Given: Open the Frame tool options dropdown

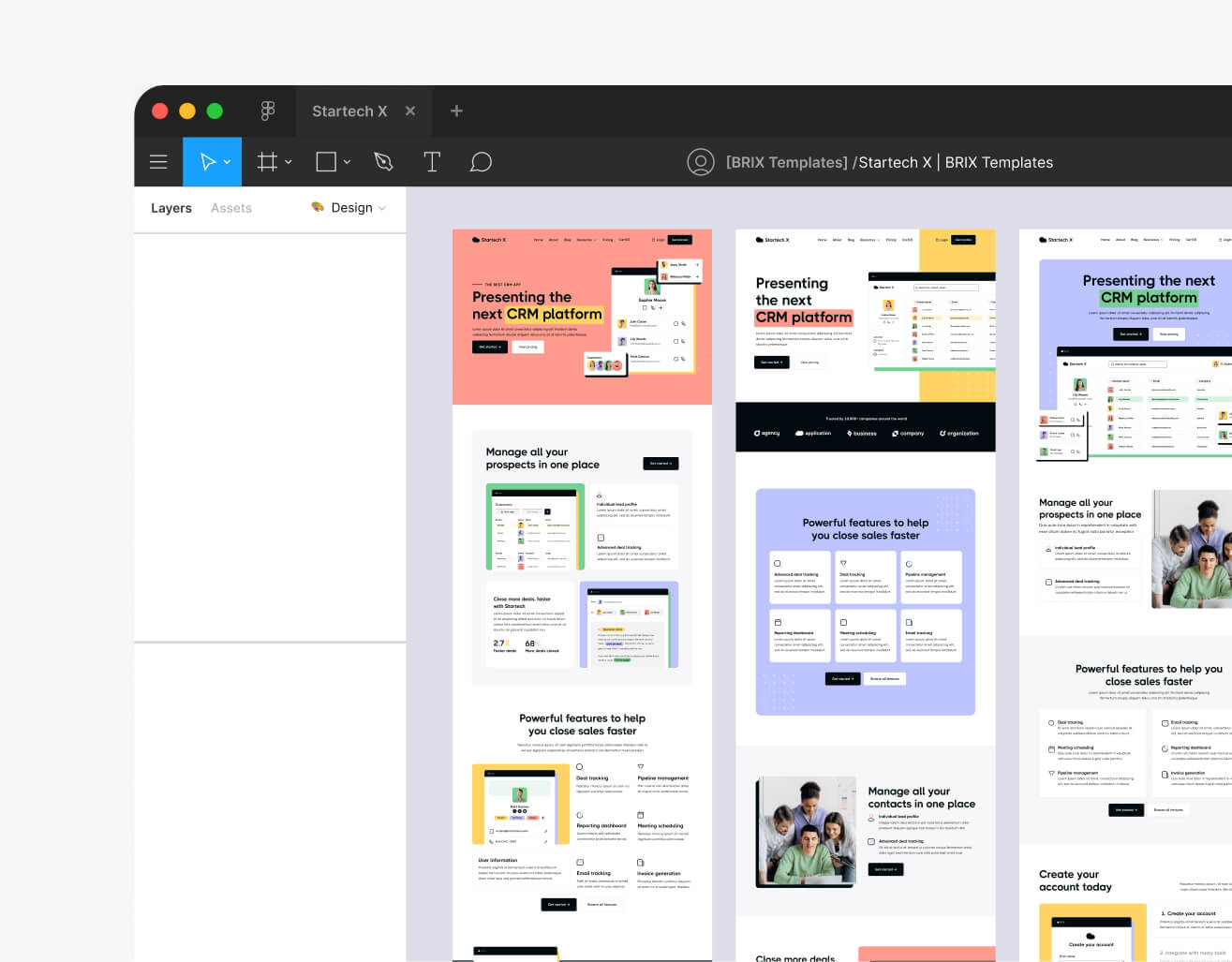Looking at the screenshot, I should [x=287, y=161].
